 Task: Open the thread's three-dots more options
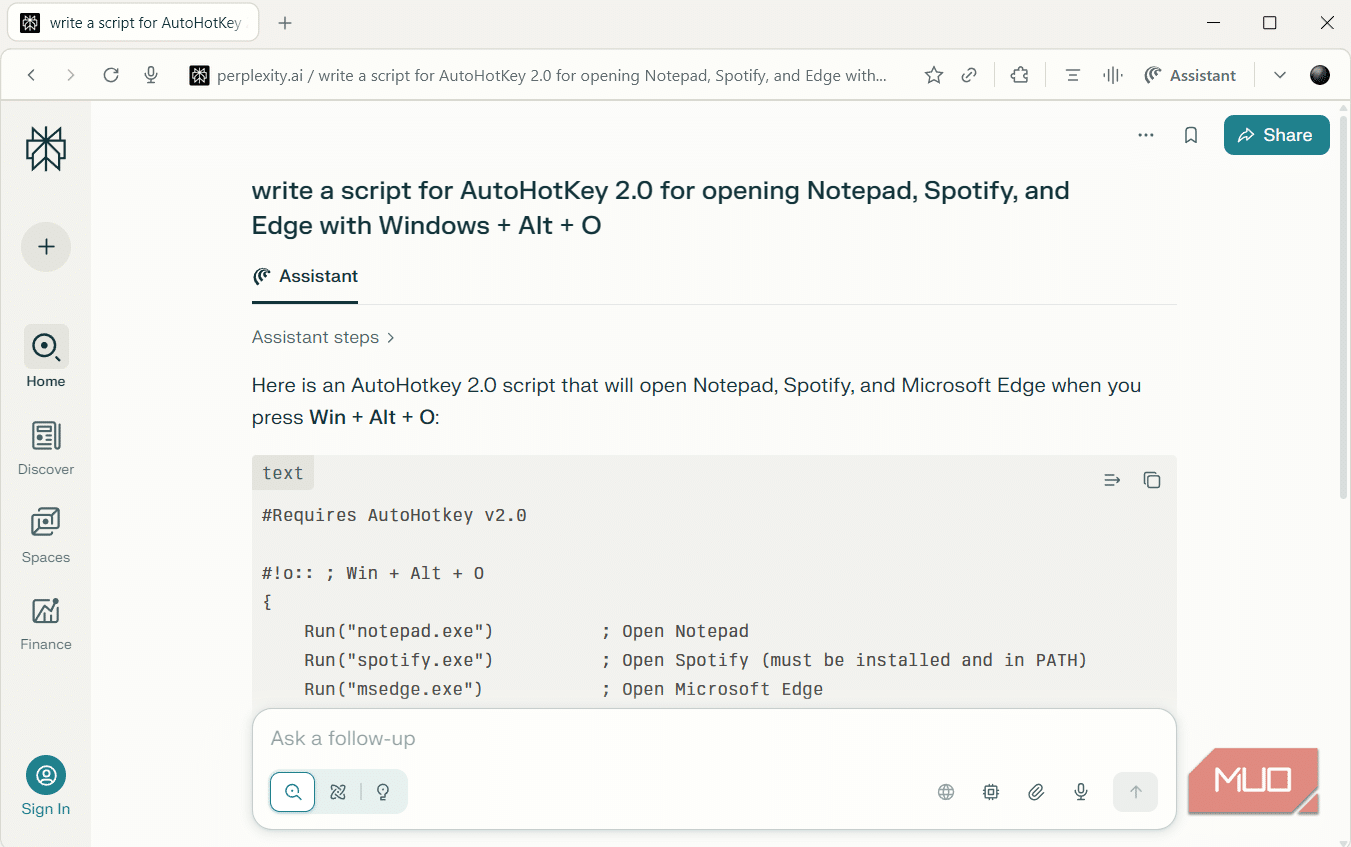click(1146, 135)
